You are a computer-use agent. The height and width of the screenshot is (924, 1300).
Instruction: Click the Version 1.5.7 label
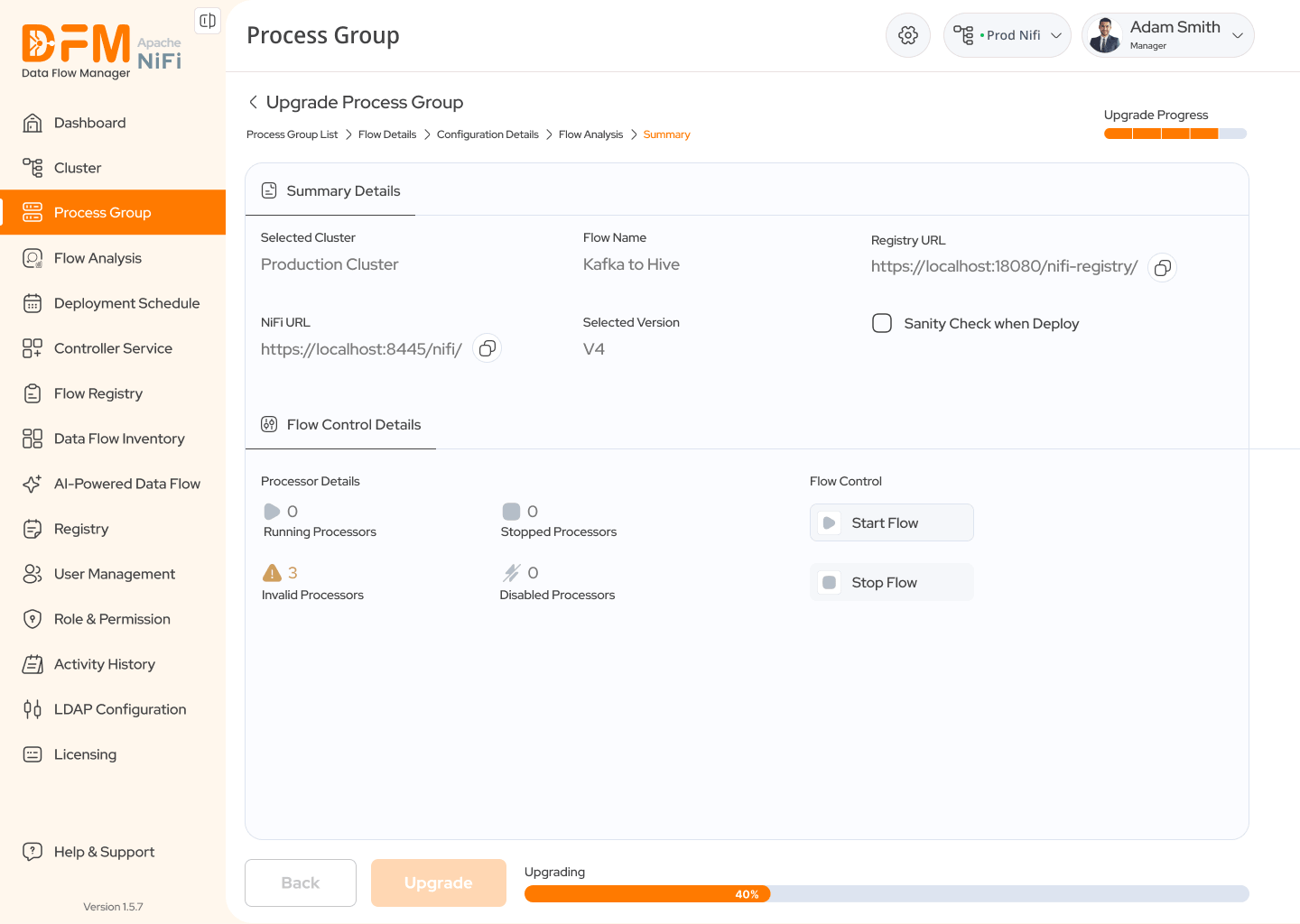tap(113, 907)
